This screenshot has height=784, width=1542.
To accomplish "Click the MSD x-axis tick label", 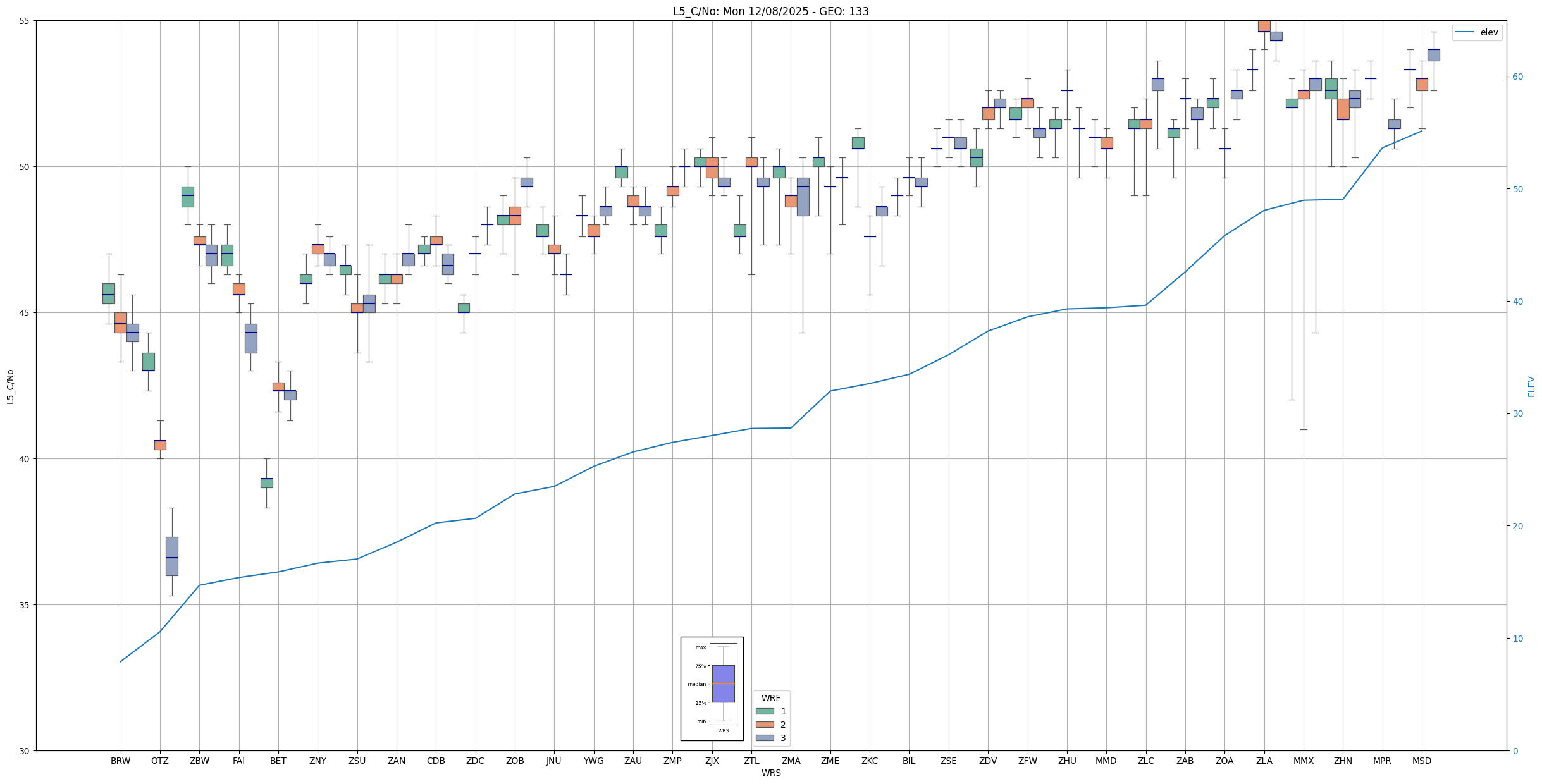I will click(x=1421, y=761).
